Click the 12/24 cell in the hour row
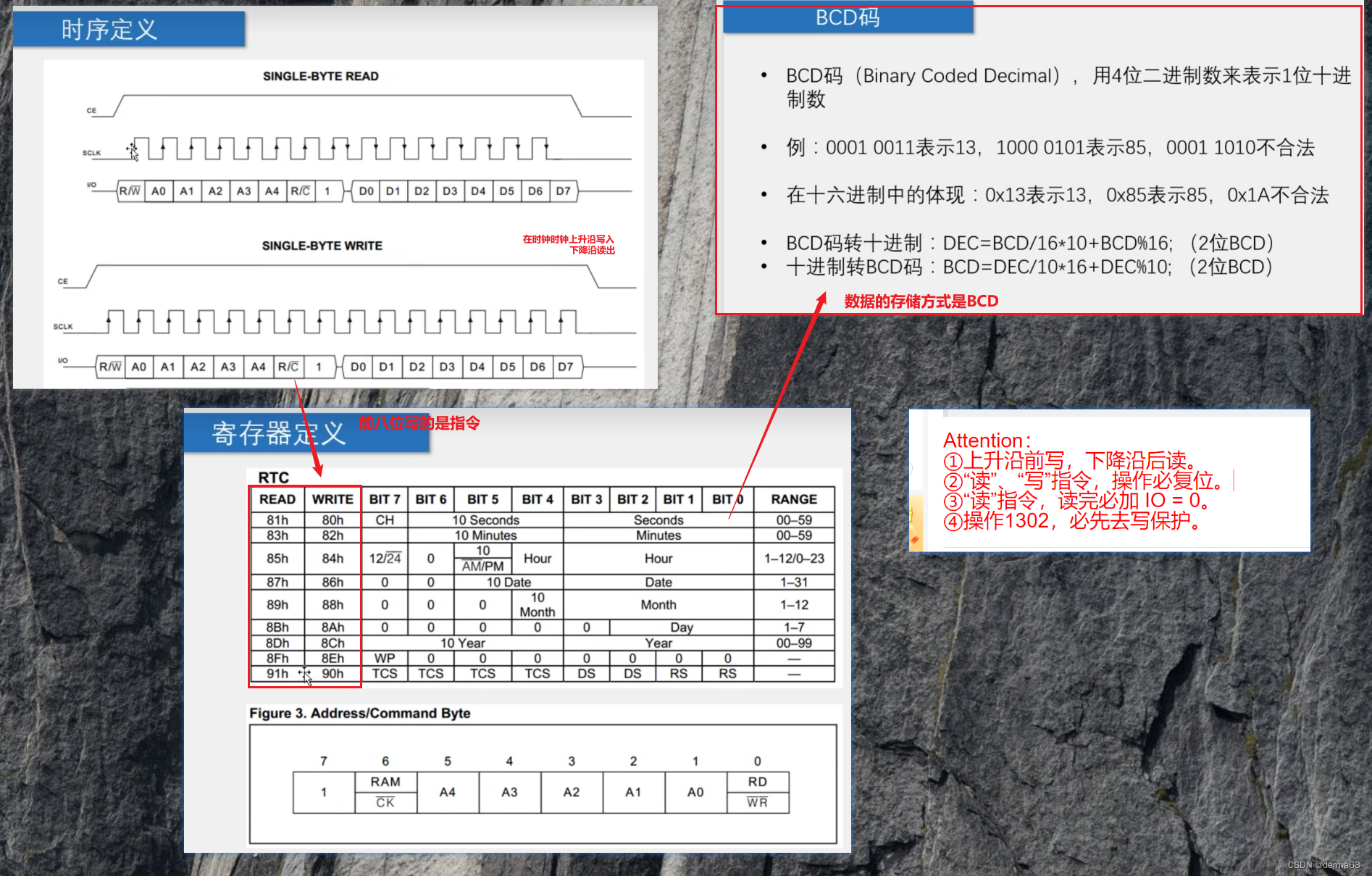The width and height of the screenshot is (1372, 876). pos(385,559)
